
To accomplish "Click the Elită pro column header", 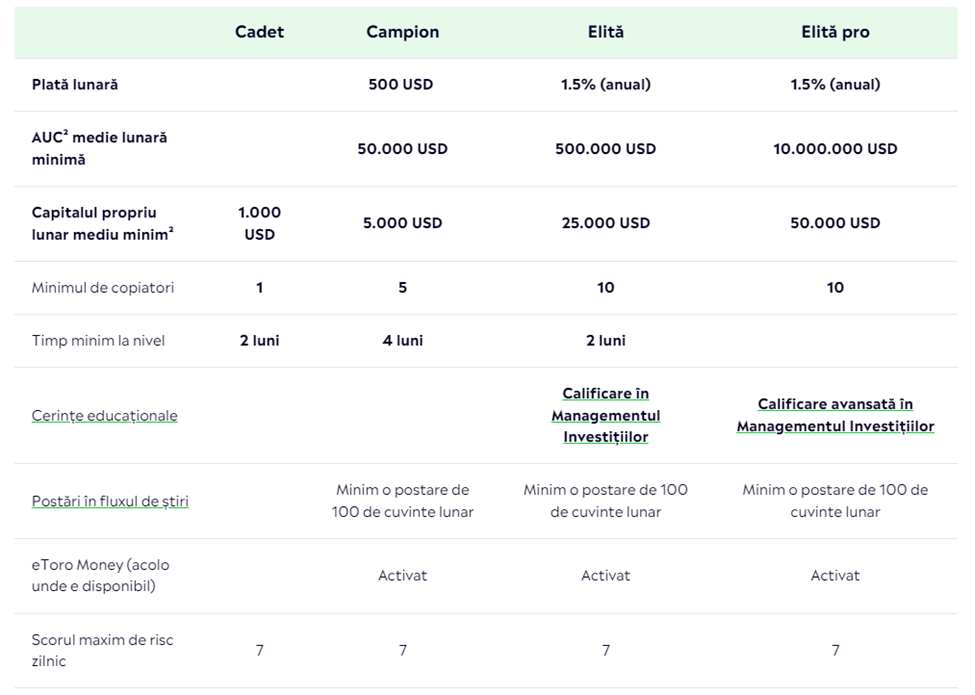I will click(835, 32).
